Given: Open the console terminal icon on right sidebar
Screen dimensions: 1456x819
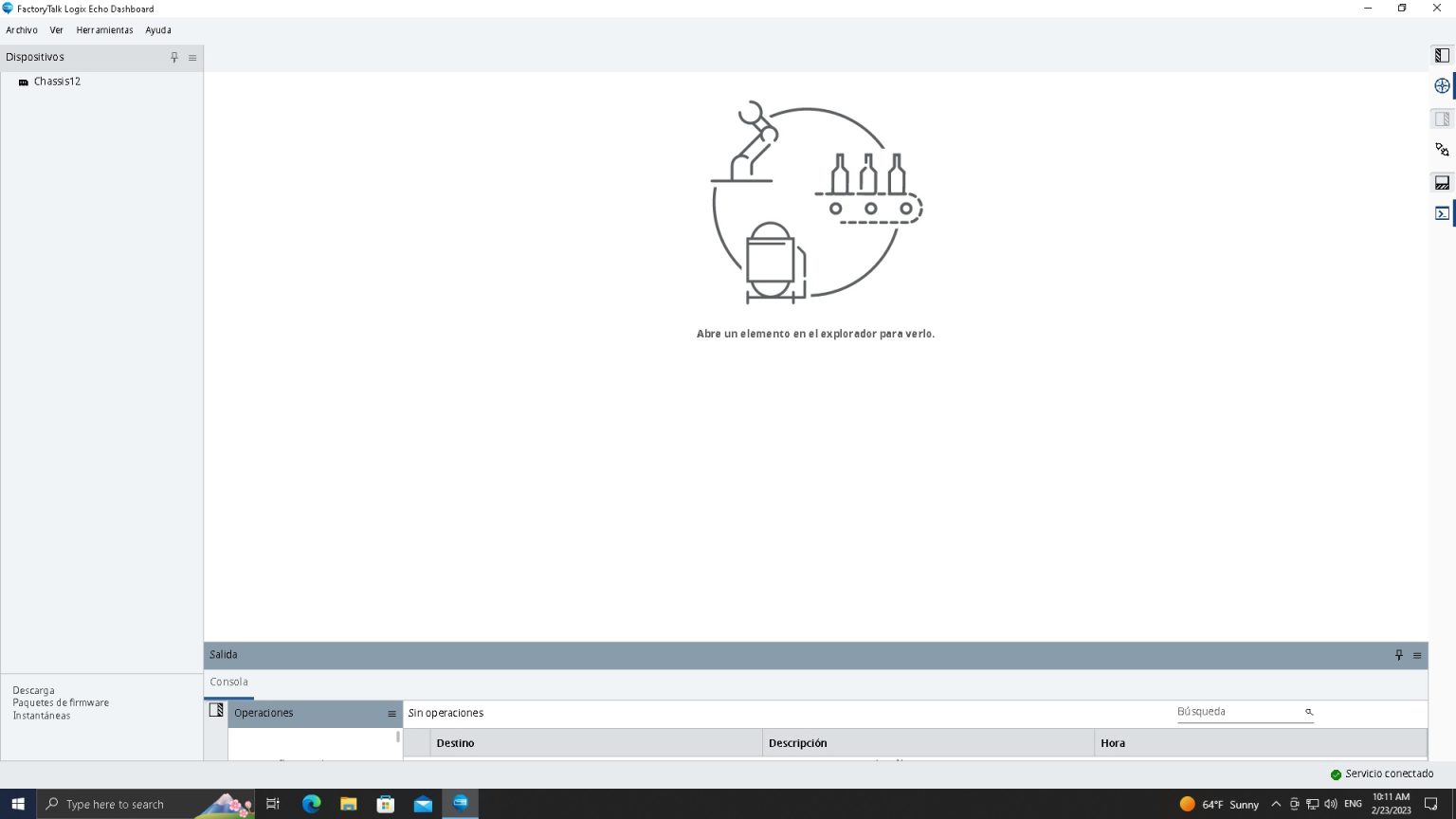Looking at the screenshot, I should 1442,213.
